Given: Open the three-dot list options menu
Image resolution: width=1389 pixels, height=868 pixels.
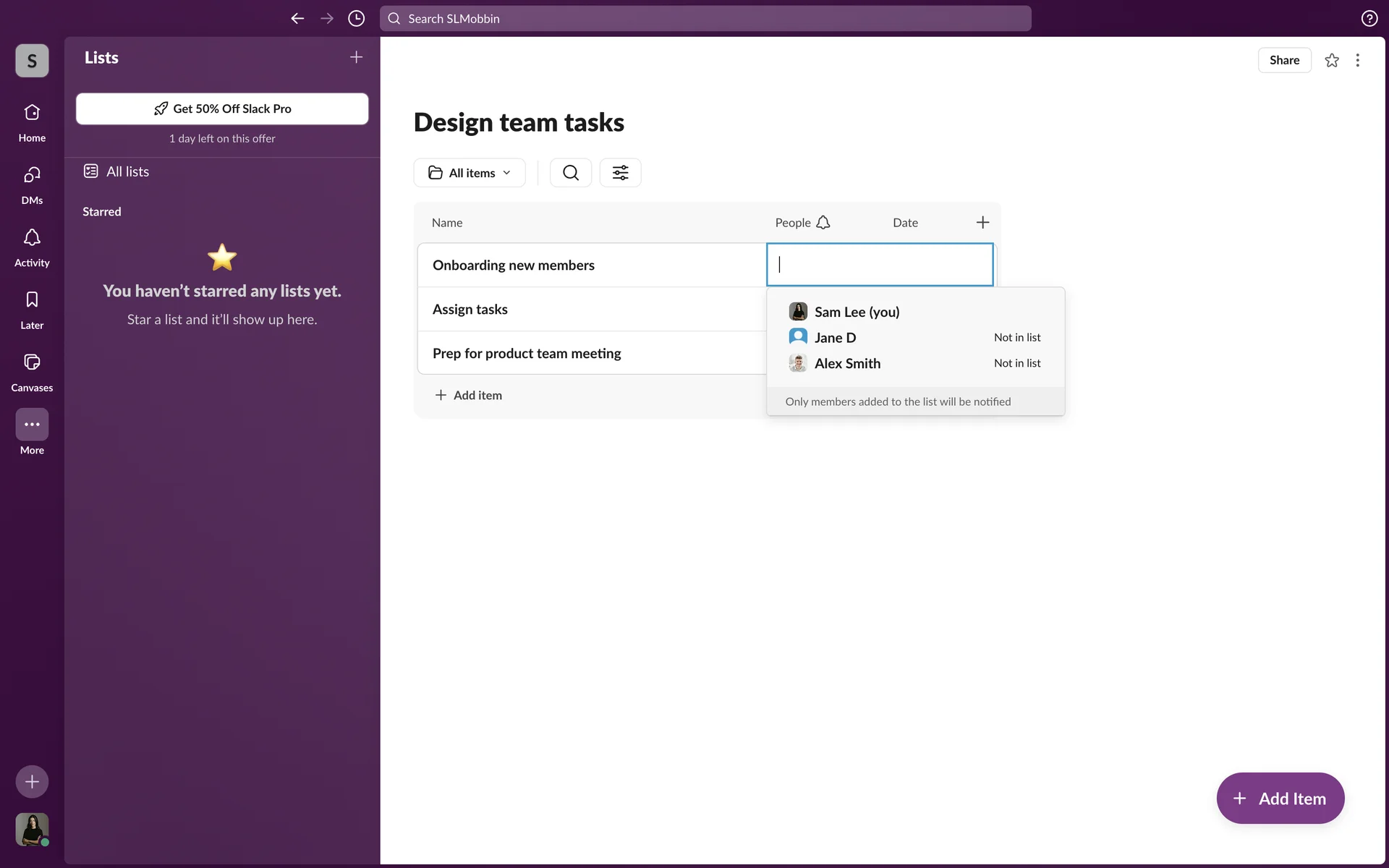Looking at the screenshot, I should point(1357,61).
